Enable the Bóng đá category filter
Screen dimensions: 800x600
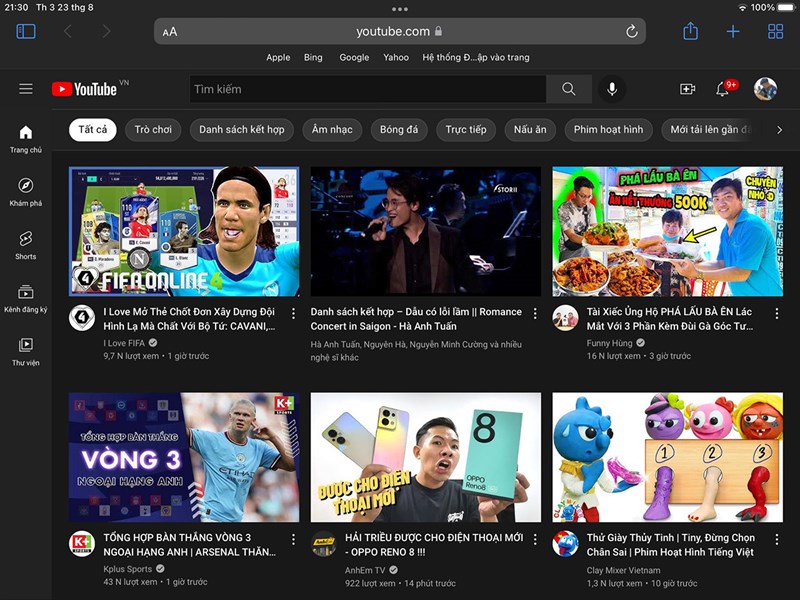point(400,130)
